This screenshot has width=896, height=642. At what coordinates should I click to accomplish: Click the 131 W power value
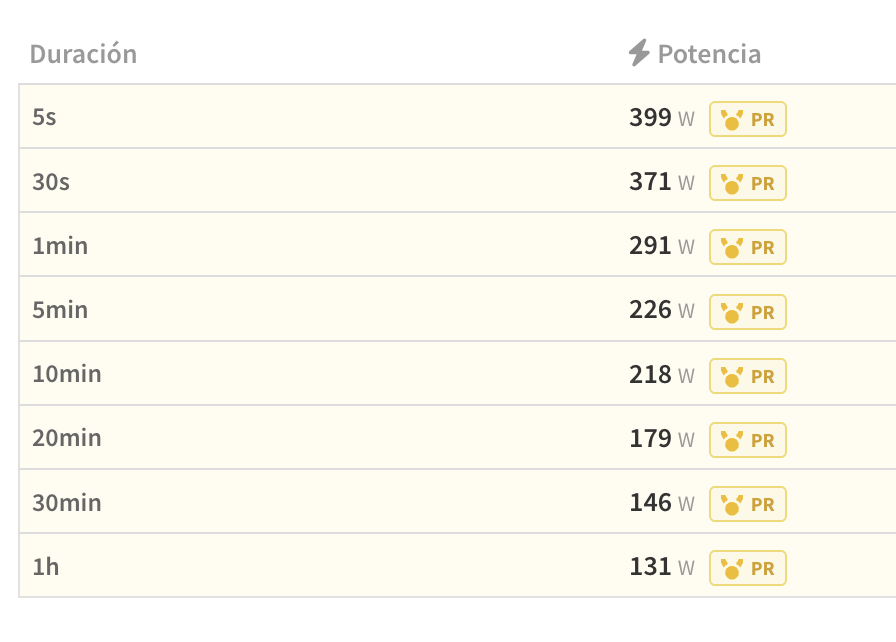(x=651, y=566)
